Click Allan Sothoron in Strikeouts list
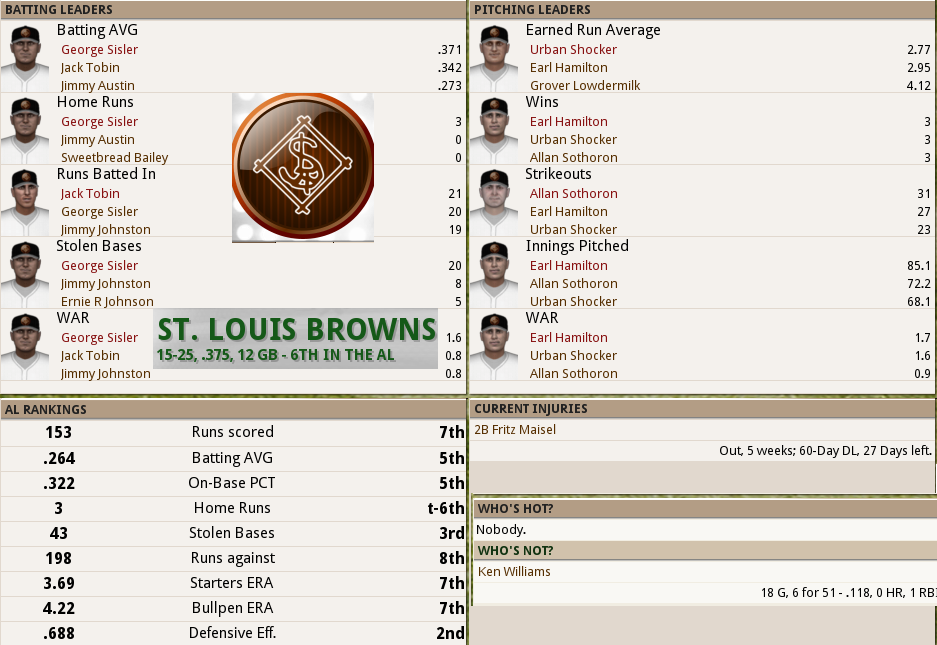The height and width of the screenshot is (645, 937). (573, 194)
